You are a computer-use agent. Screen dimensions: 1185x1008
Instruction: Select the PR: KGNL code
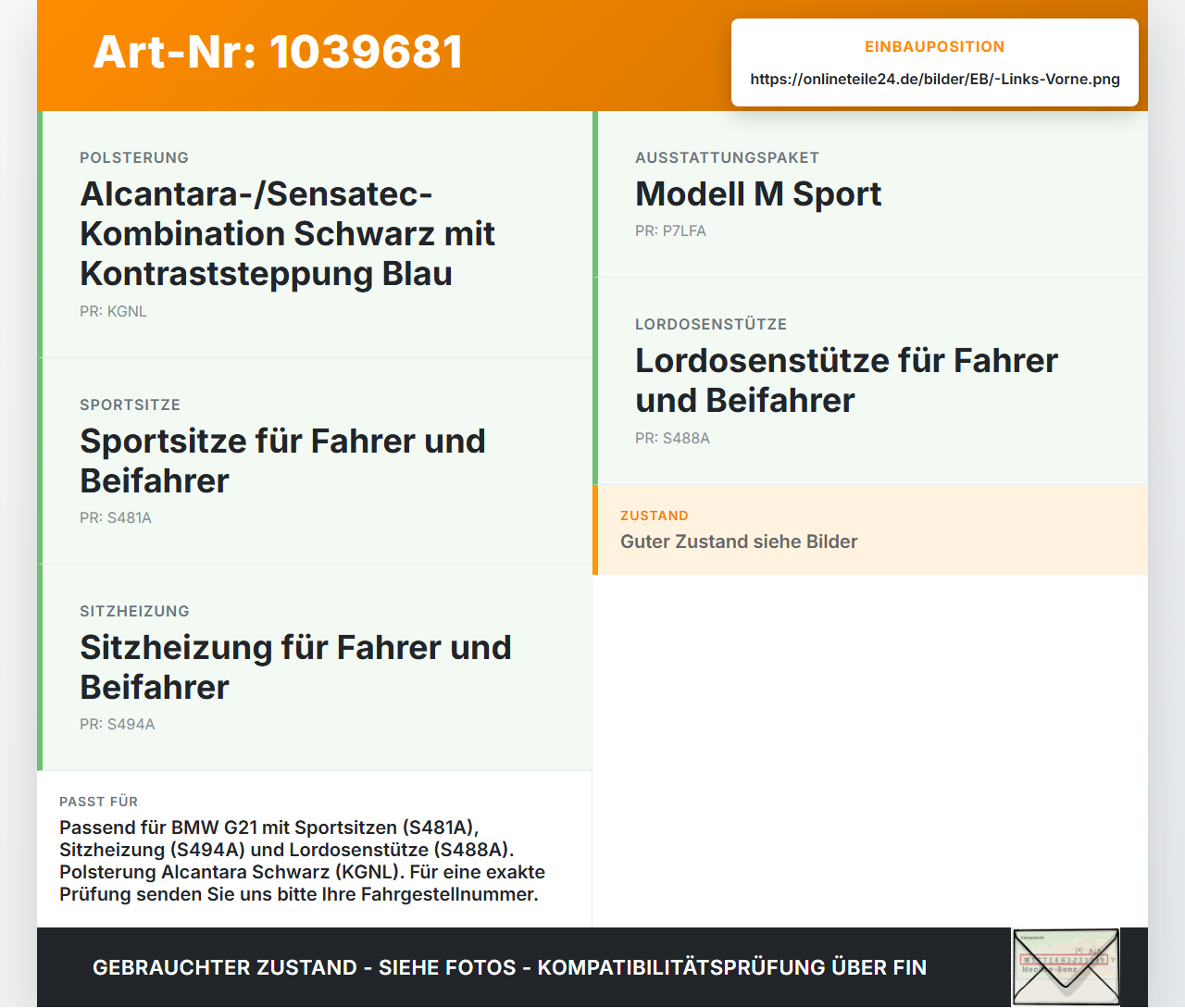click(x=113, y=311)
